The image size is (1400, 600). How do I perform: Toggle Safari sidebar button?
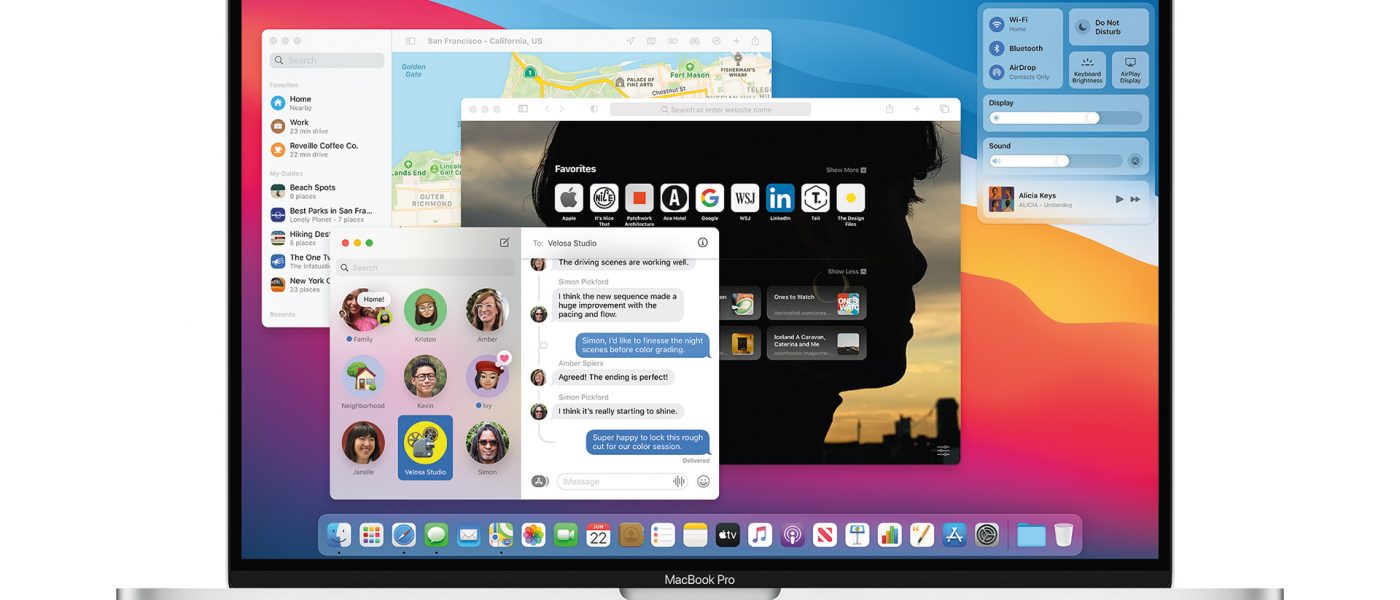(523, 109)
